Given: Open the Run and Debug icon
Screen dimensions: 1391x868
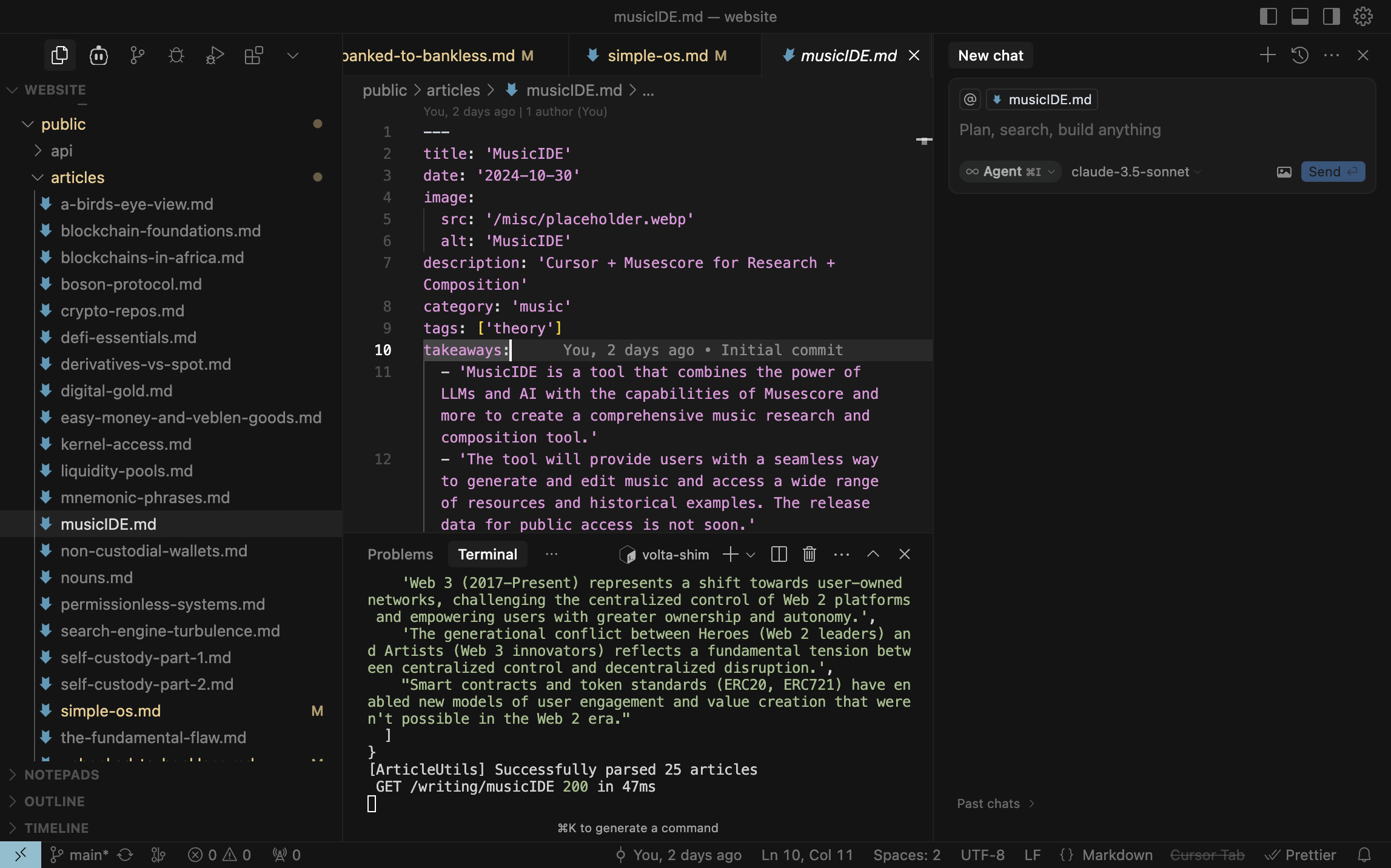Looking at the screenshot, I should (215, 55).
